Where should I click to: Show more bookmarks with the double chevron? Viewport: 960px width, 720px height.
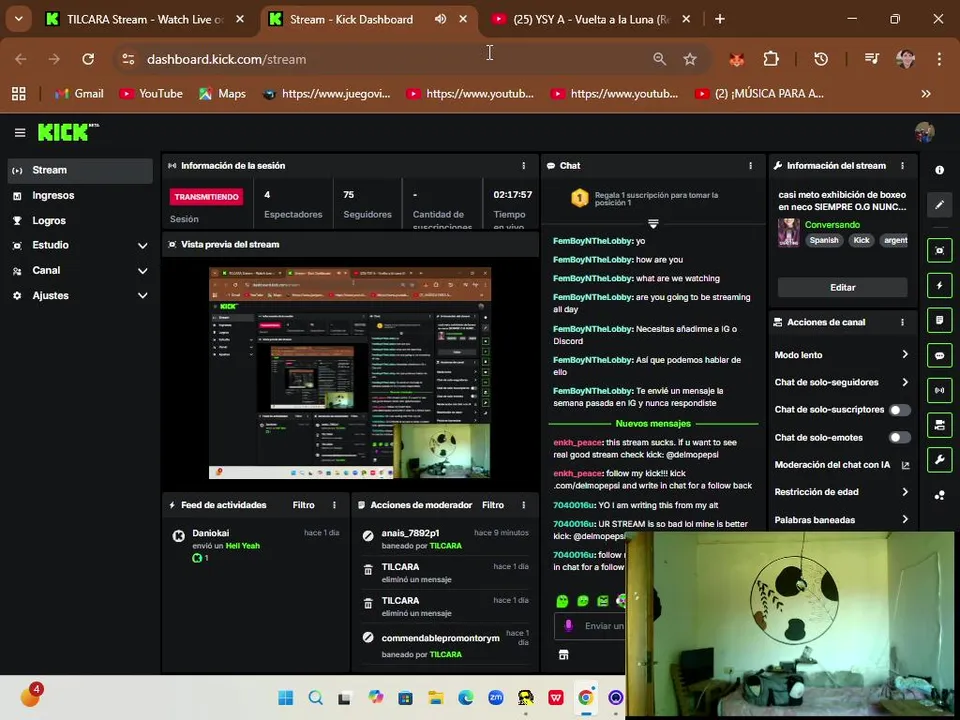[926, 94]
